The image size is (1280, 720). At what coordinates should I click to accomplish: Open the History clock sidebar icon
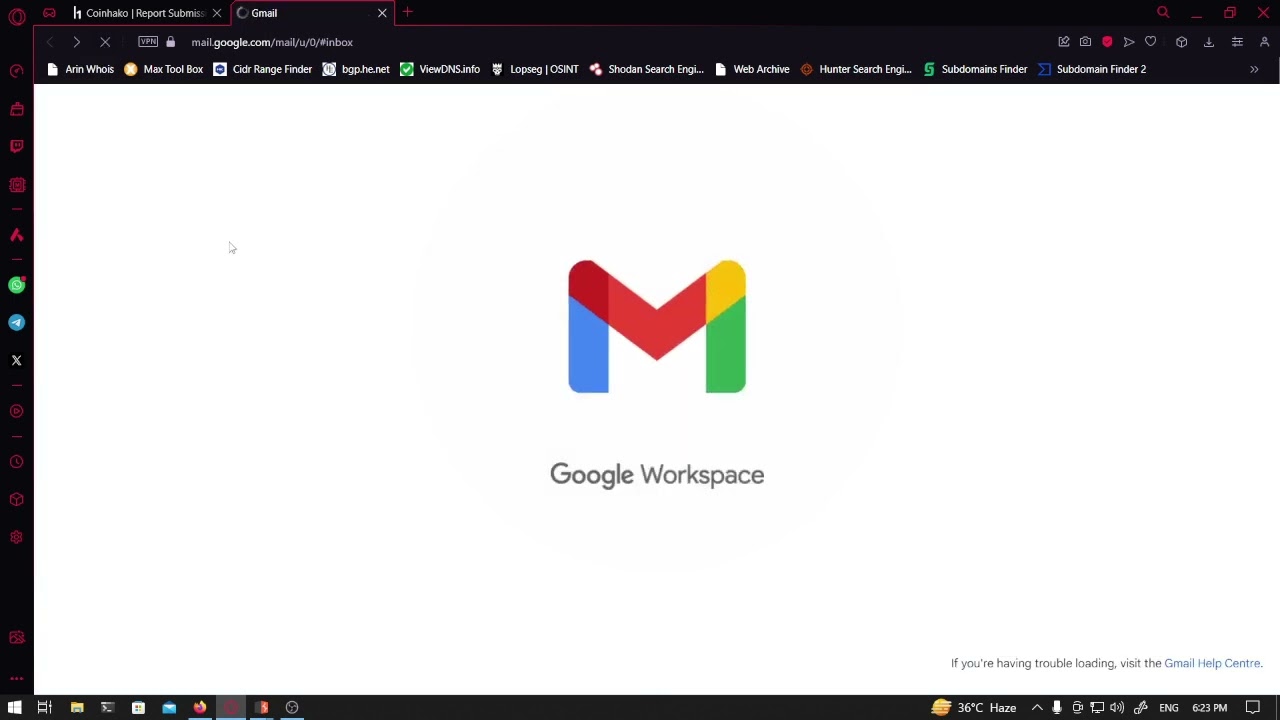click(17, 462)
